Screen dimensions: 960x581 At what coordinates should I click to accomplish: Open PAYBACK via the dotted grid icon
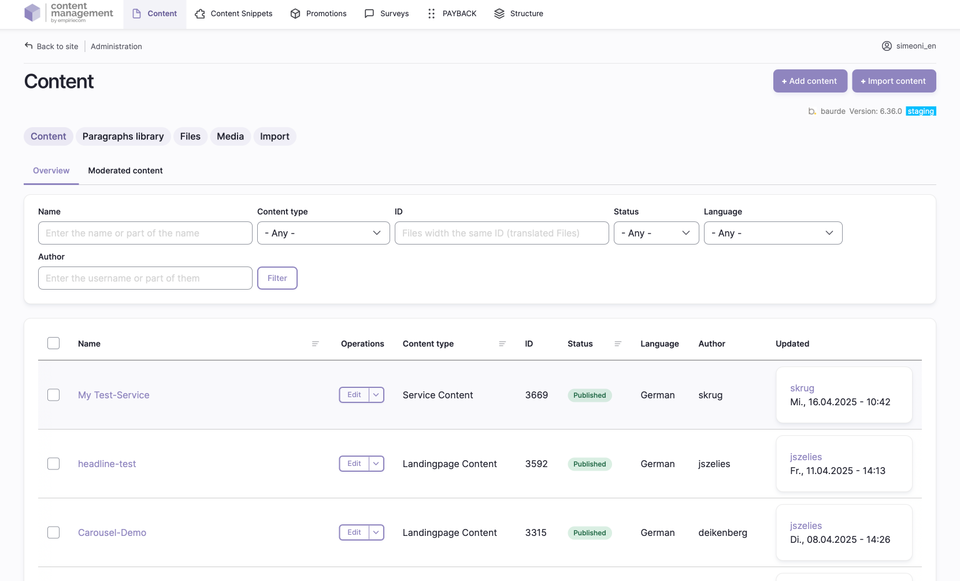(x=431, y=14)
